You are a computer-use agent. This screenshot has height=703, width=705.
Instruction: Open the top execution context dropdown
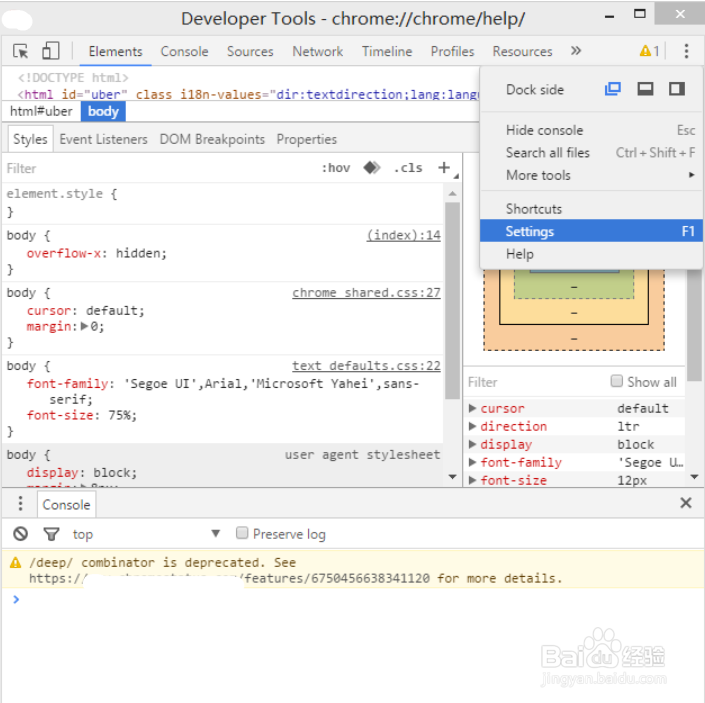(146, 534)
